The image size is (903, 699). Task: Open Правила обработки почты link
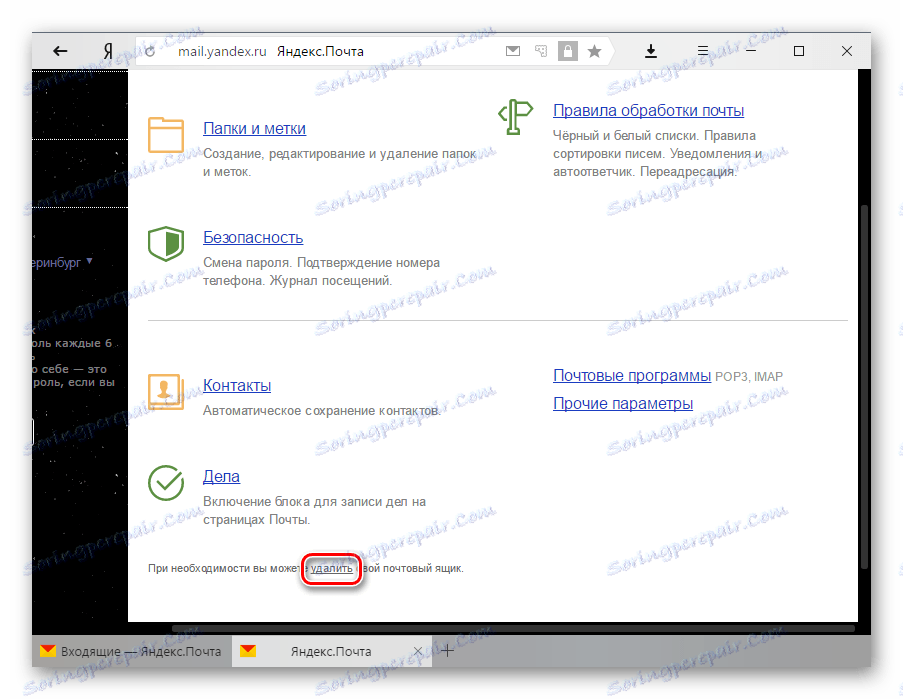coord(648,111)
